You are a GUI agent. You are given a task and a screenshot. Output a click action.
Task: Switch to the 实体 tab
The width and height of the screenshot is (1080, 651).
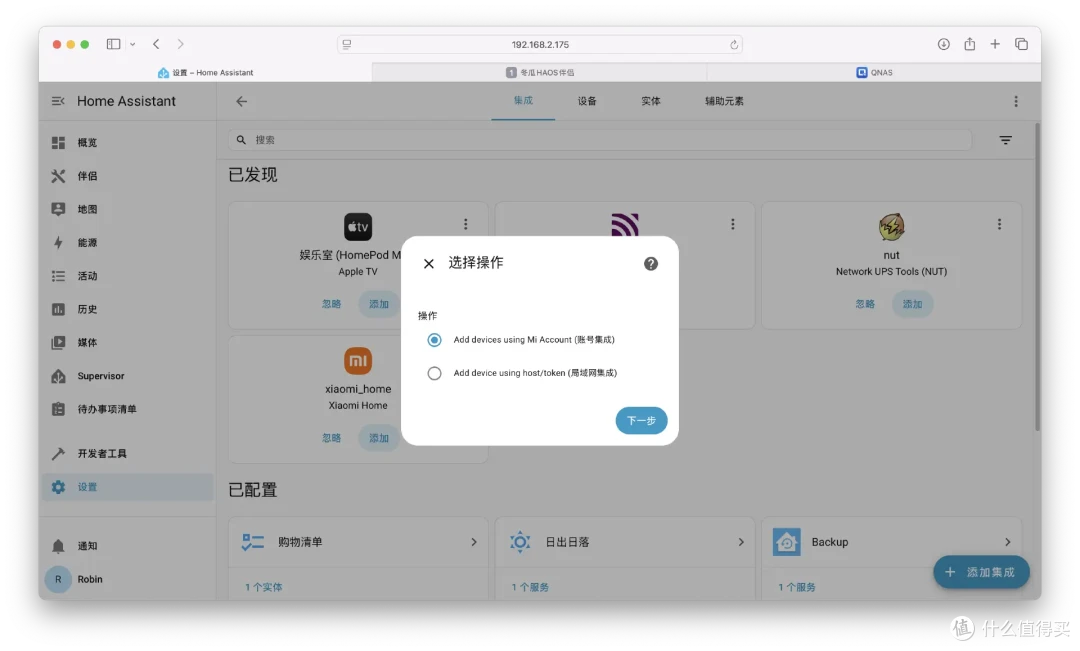point(651,101)
